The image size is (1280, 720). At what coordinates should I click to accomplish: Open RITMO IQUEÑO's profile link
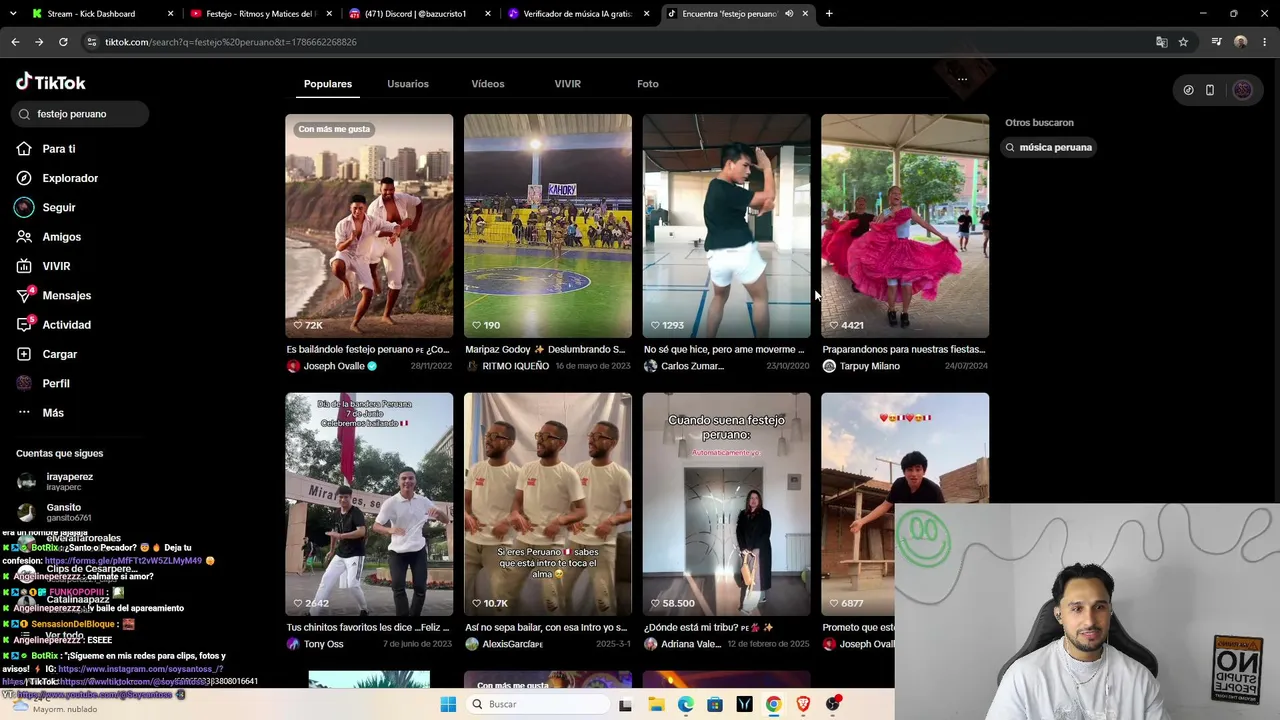tap(516, 366)
